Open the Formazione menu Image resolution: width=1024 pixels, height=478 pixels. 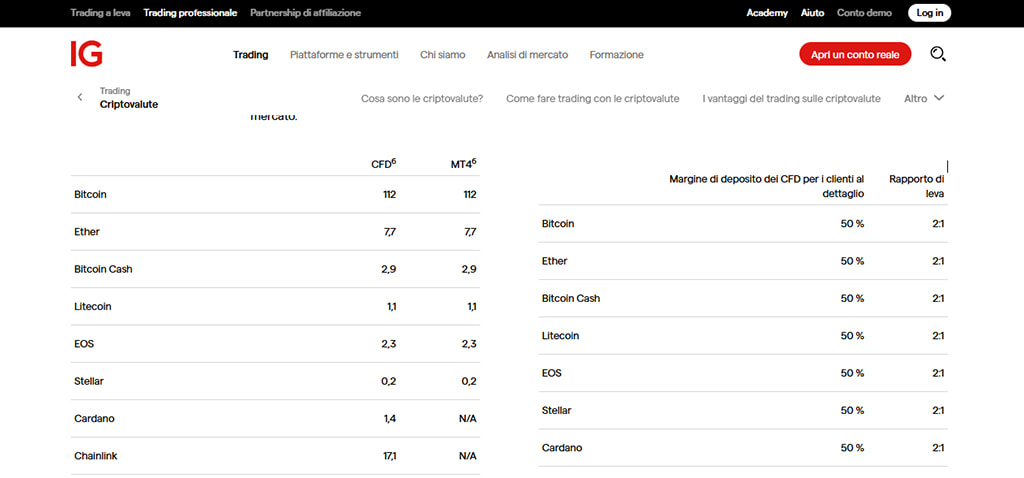point(616,55)
